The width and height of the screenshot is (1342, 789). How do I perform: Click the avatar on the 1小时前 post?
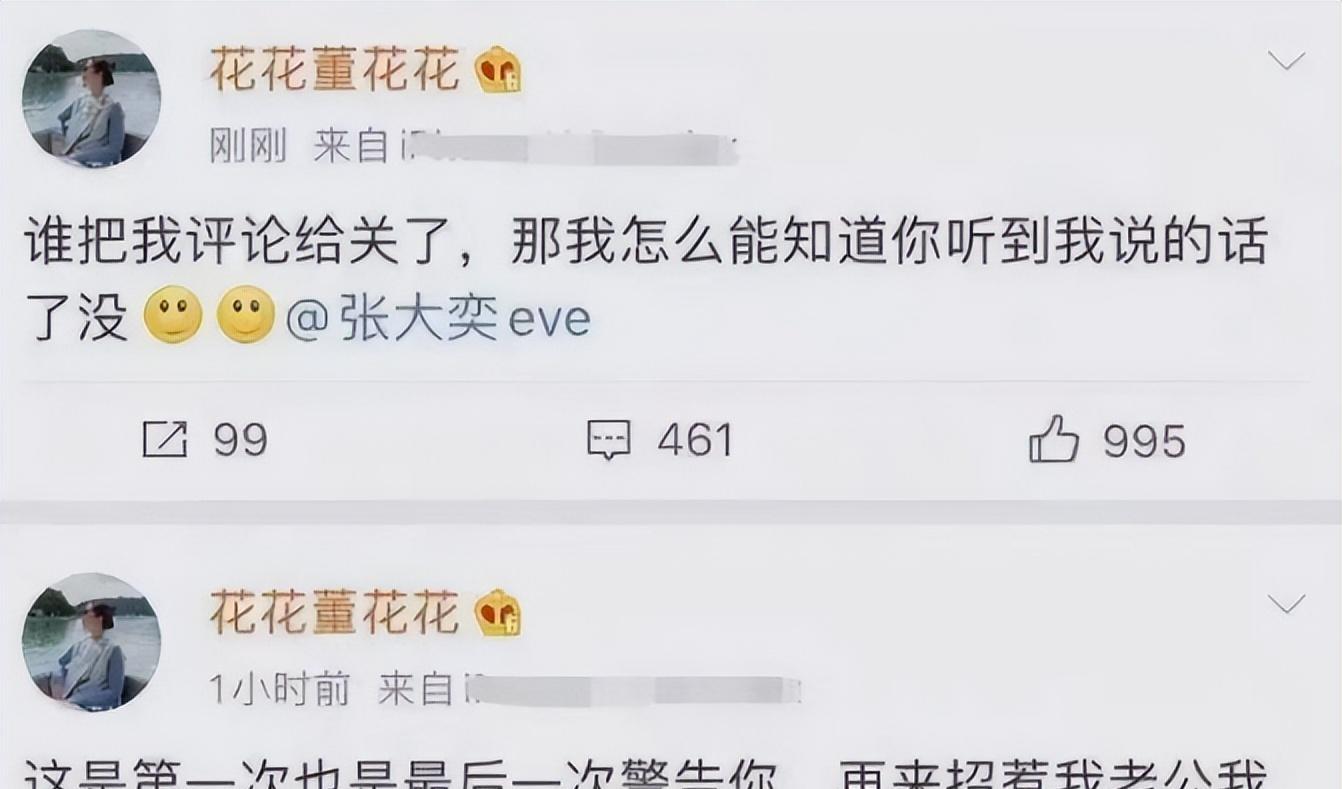(x=92, y=641)
